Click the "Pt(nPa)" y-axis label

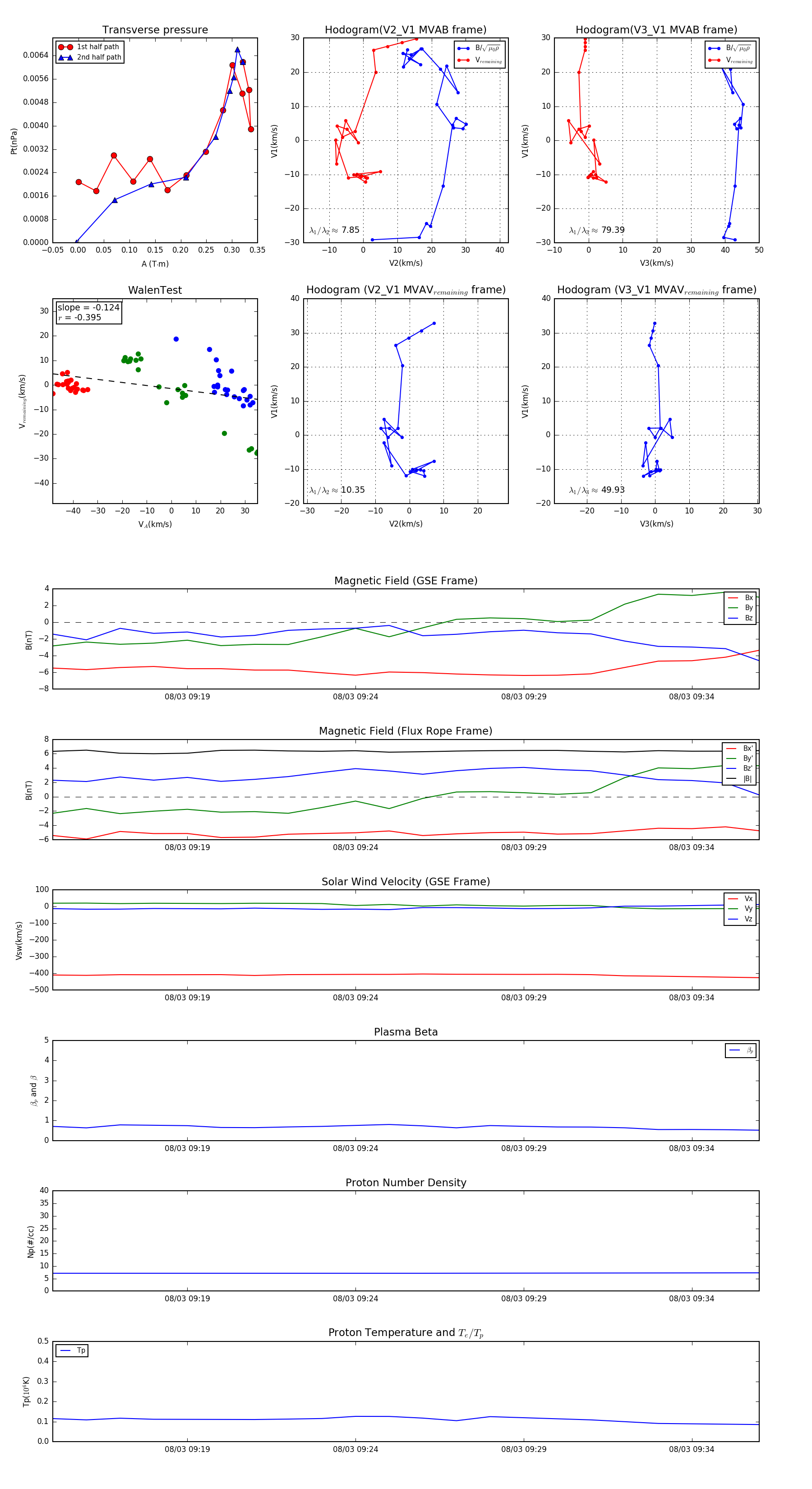point(14,140)
